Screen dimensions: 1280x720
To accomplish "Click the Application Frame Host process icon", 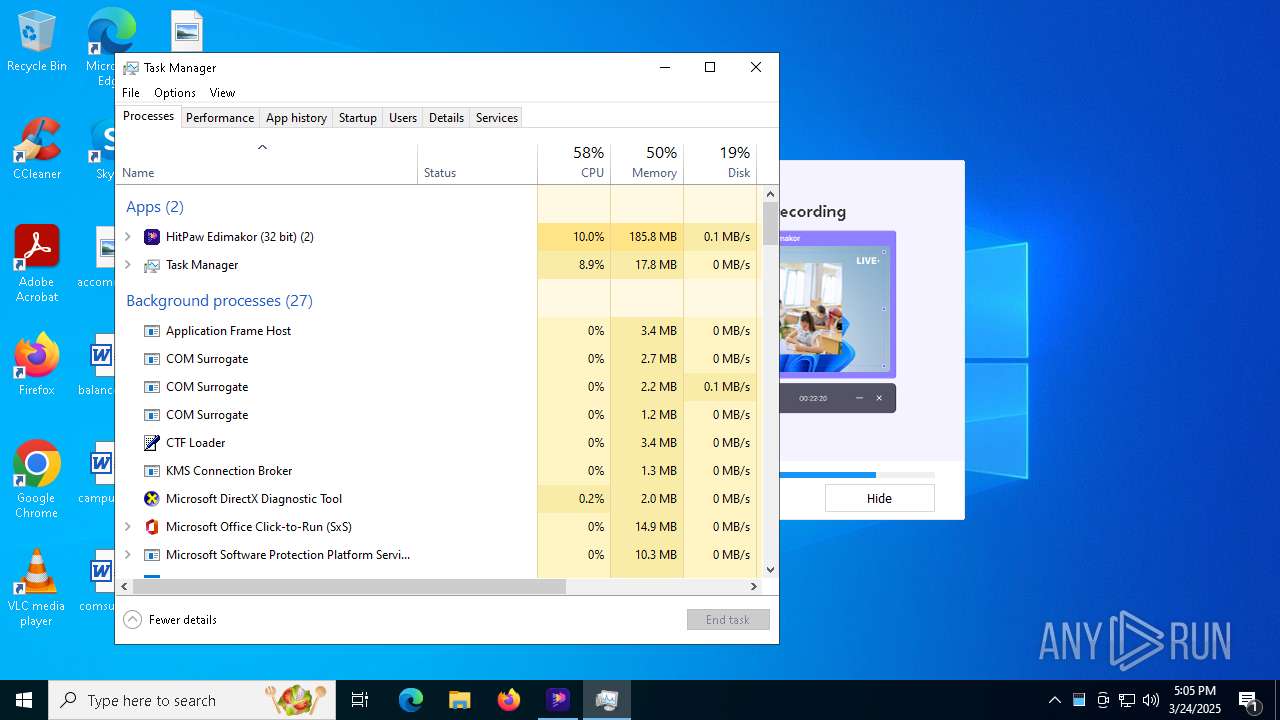I will pos(152,331).
